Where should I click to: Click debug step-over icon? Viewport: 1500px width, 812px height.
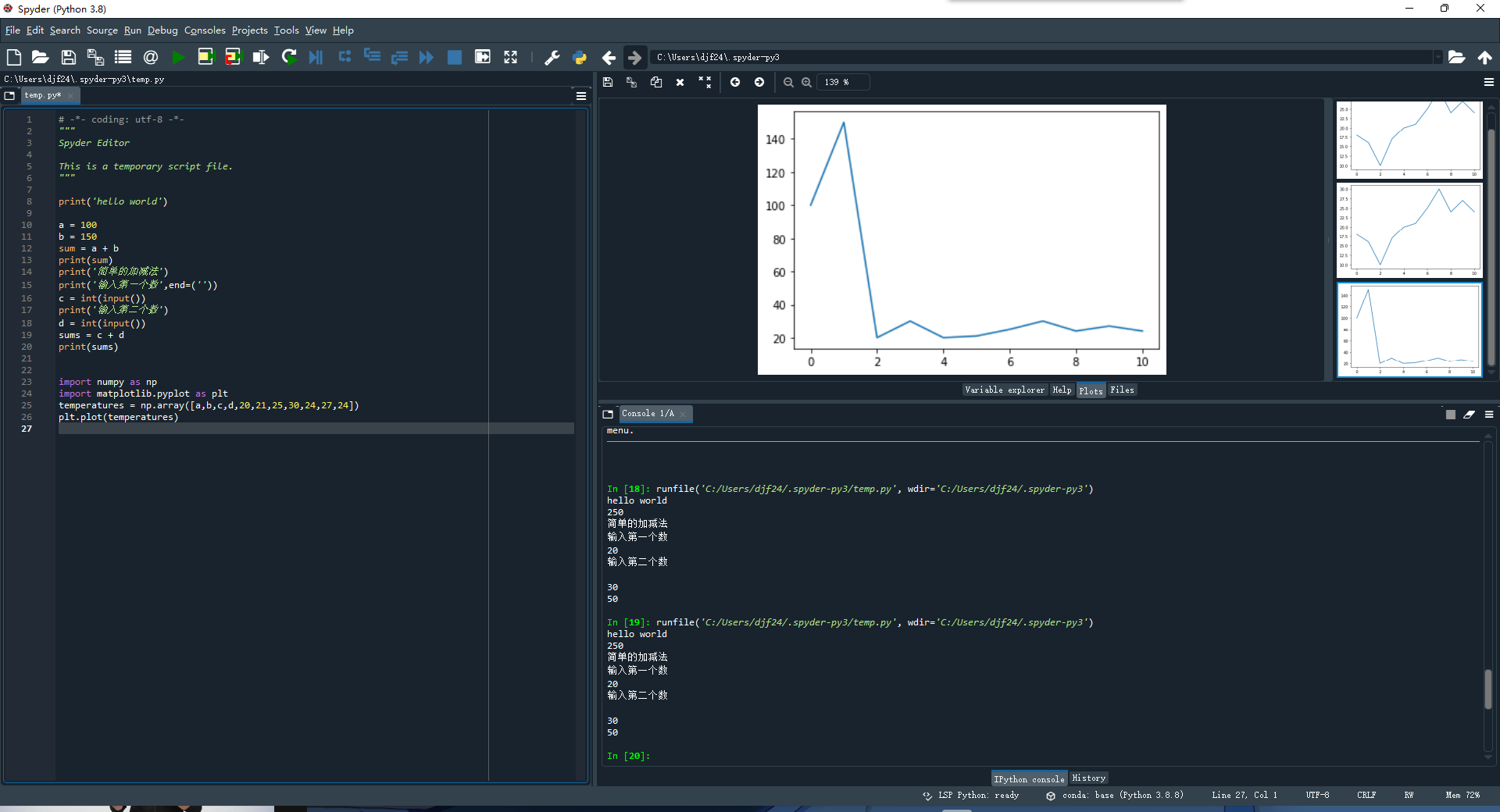345,57
